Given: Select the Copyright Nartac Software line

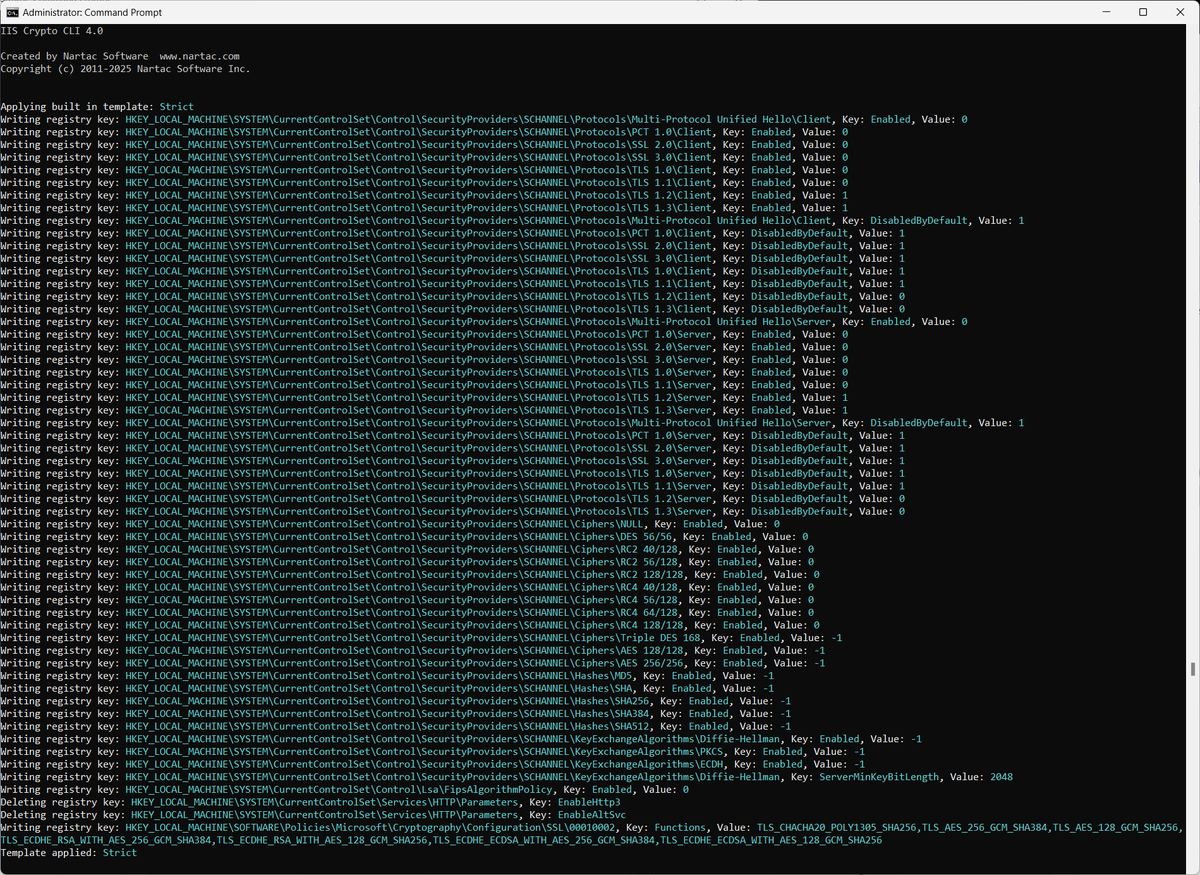Looking at the screenshot, I should (x=125, y=68).
